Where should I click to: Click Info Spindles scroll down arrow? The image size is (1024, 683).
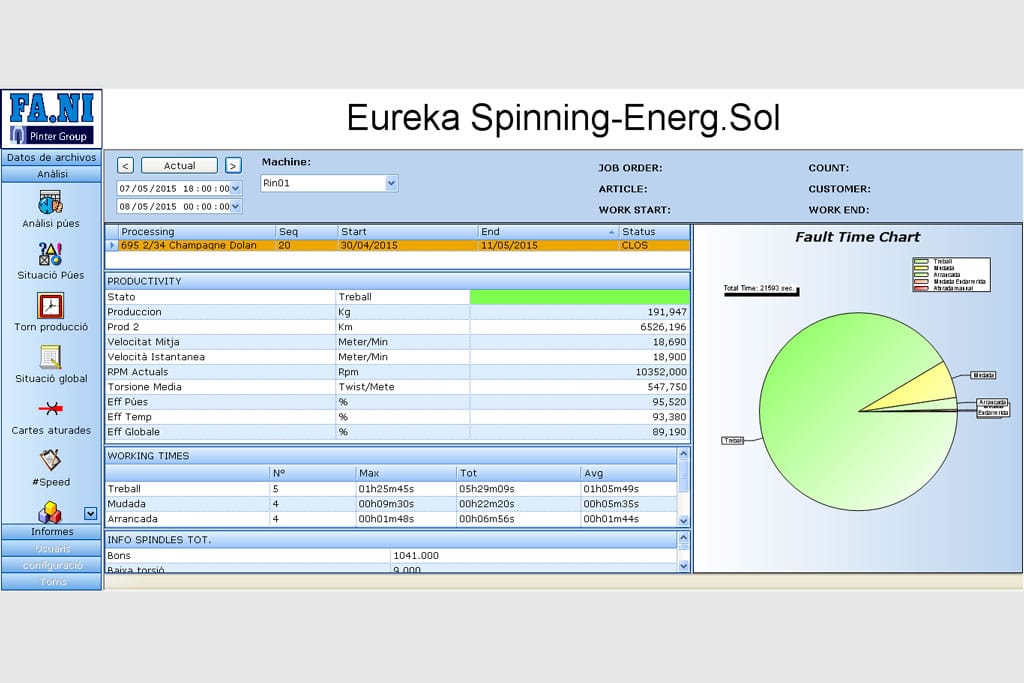(x=684, y=566)
